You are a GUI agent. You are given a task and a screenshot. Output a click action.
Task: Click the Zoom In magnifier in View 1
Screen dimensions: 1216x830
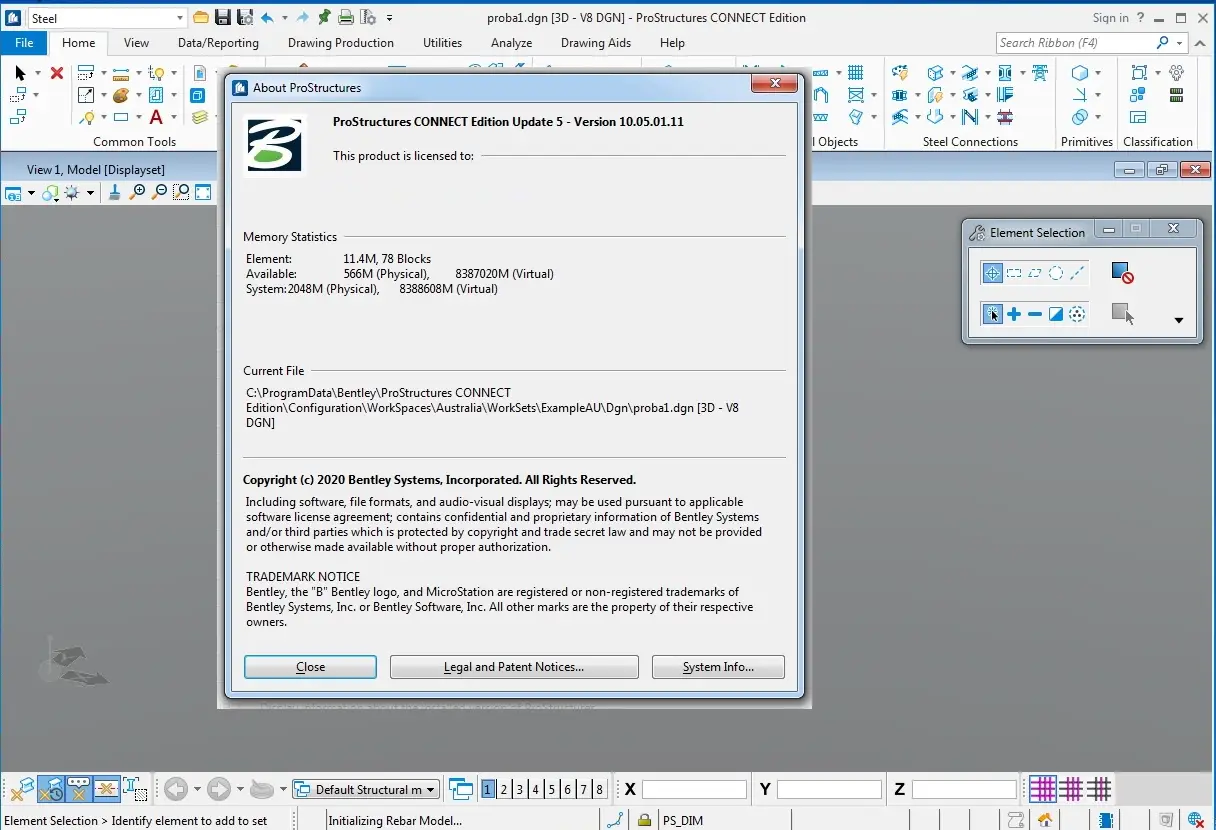pyautogui.click(x=138, y=192)
